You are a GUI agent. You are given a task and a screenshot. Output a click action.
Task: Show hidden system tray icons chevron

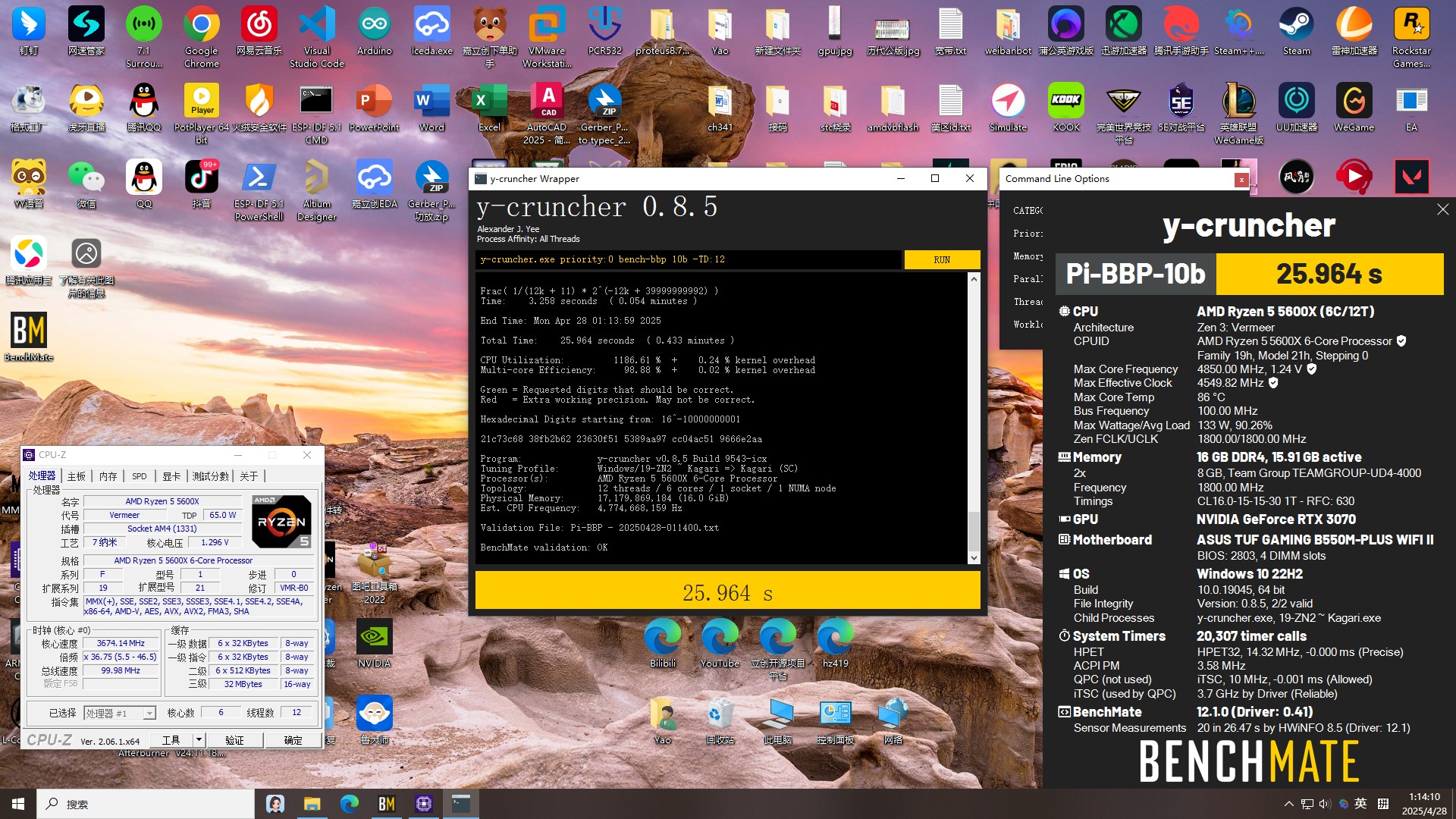click(1288, 804)
